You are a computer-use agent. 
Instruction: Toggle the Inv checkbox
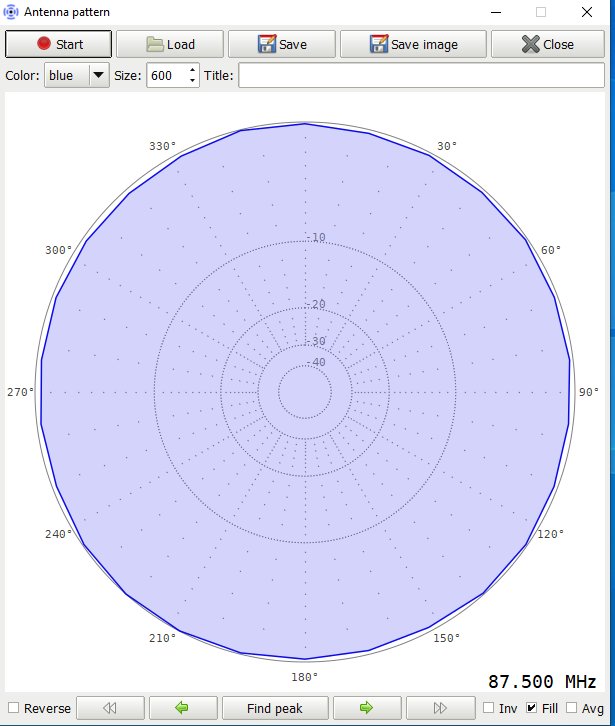tap(488, 708)
